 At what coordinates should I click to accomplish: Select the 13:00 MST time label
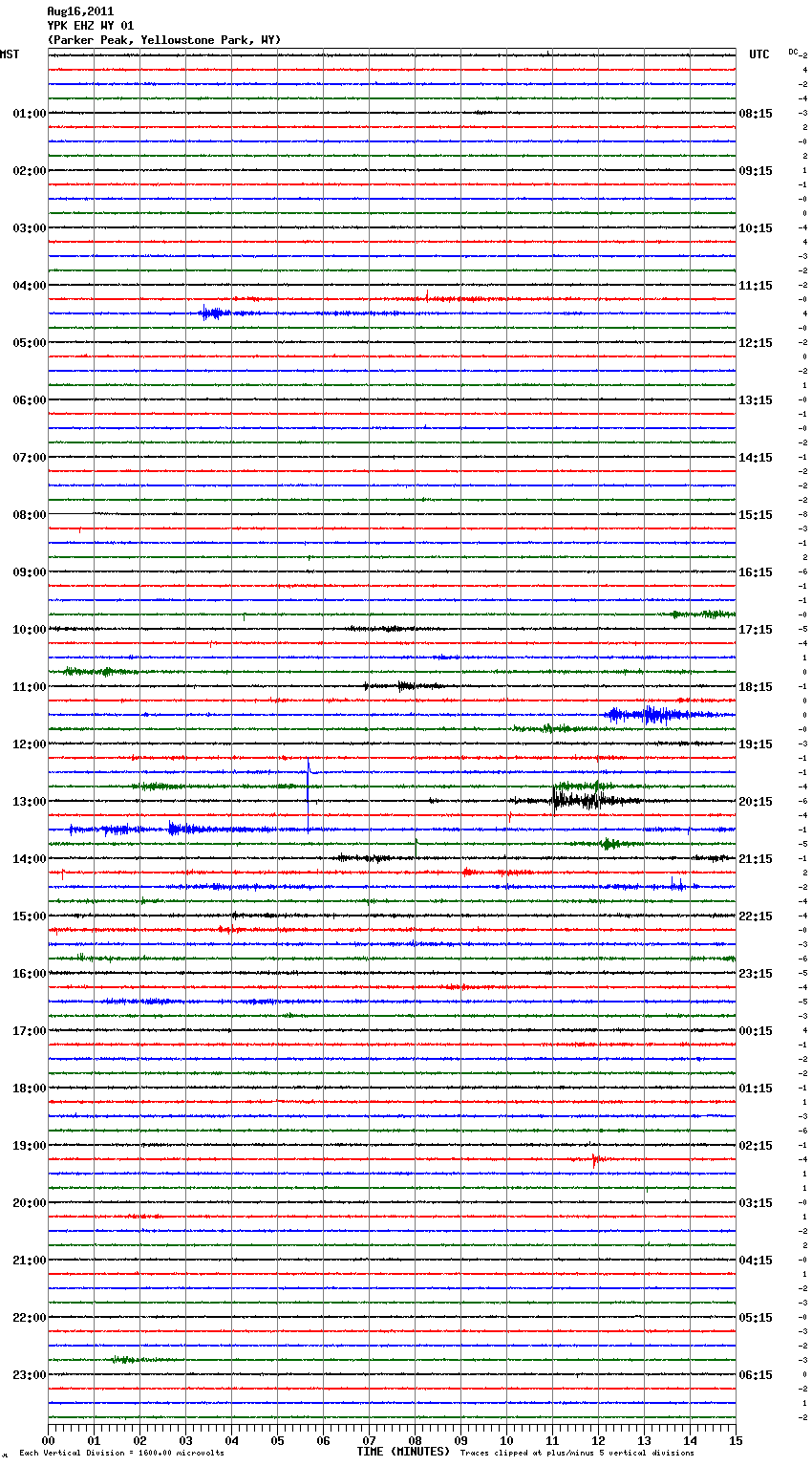click(x=29, y=802)
